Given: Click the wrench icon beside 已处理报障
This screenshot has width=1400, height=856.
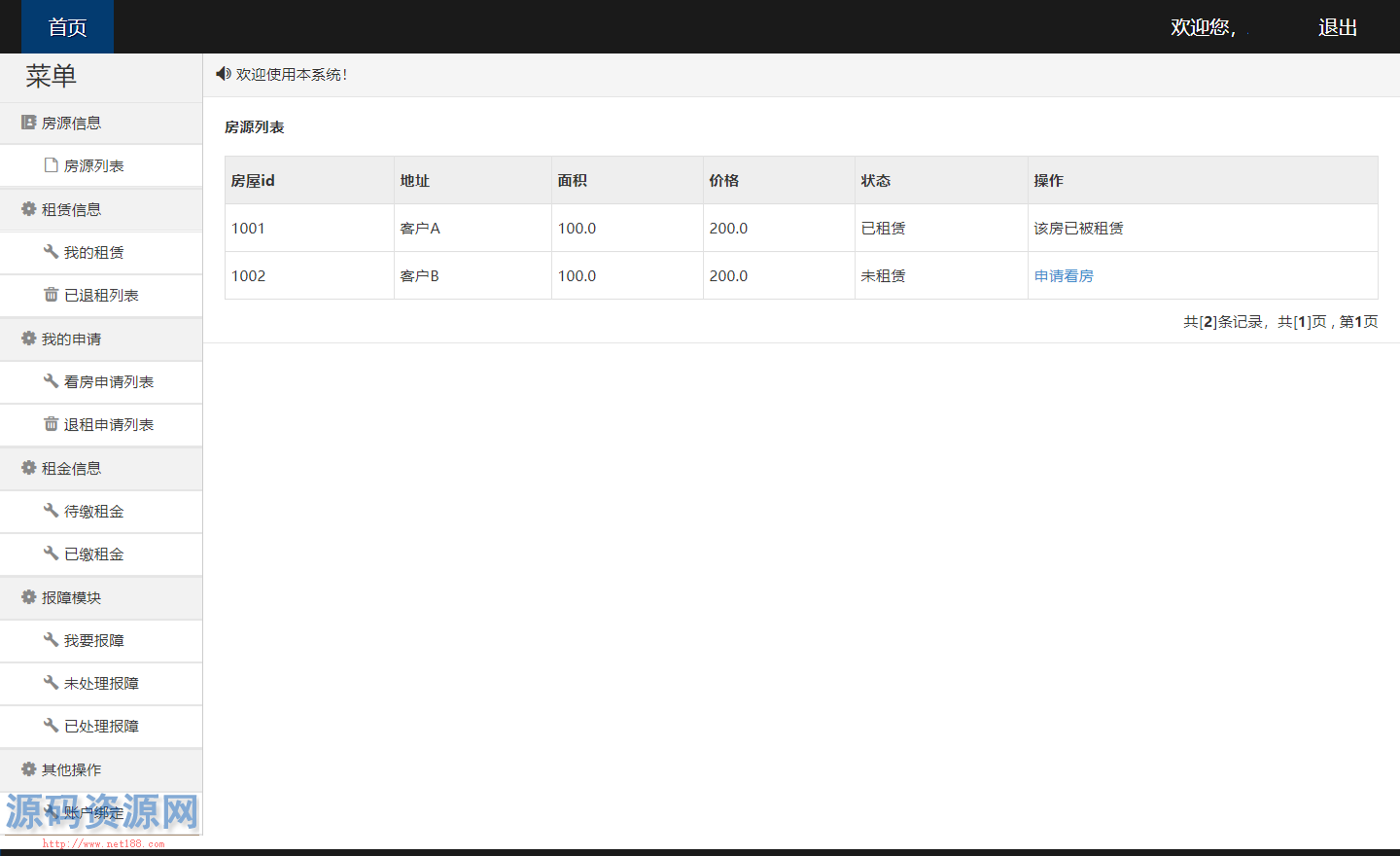Looking at the screenshot, I should point(51,726).
